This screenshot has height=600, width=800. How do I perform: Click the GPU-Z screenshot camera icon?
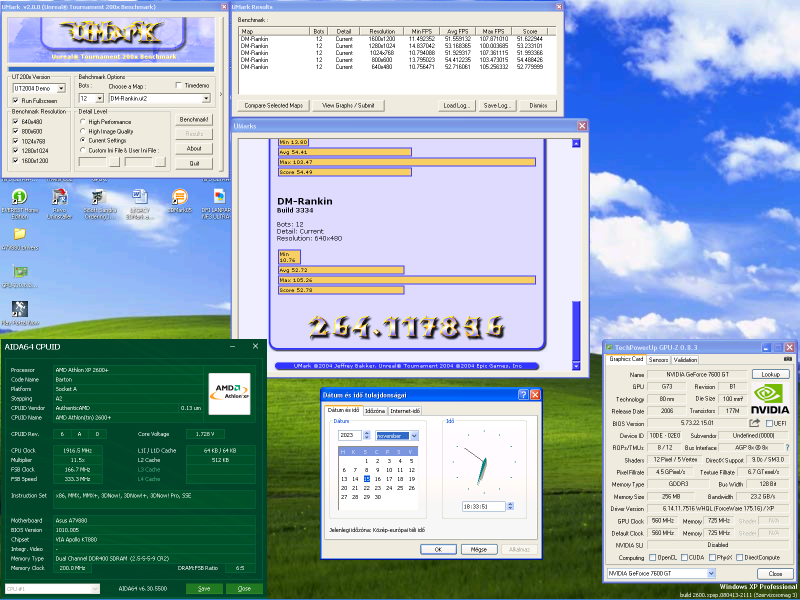pos(788,360)
